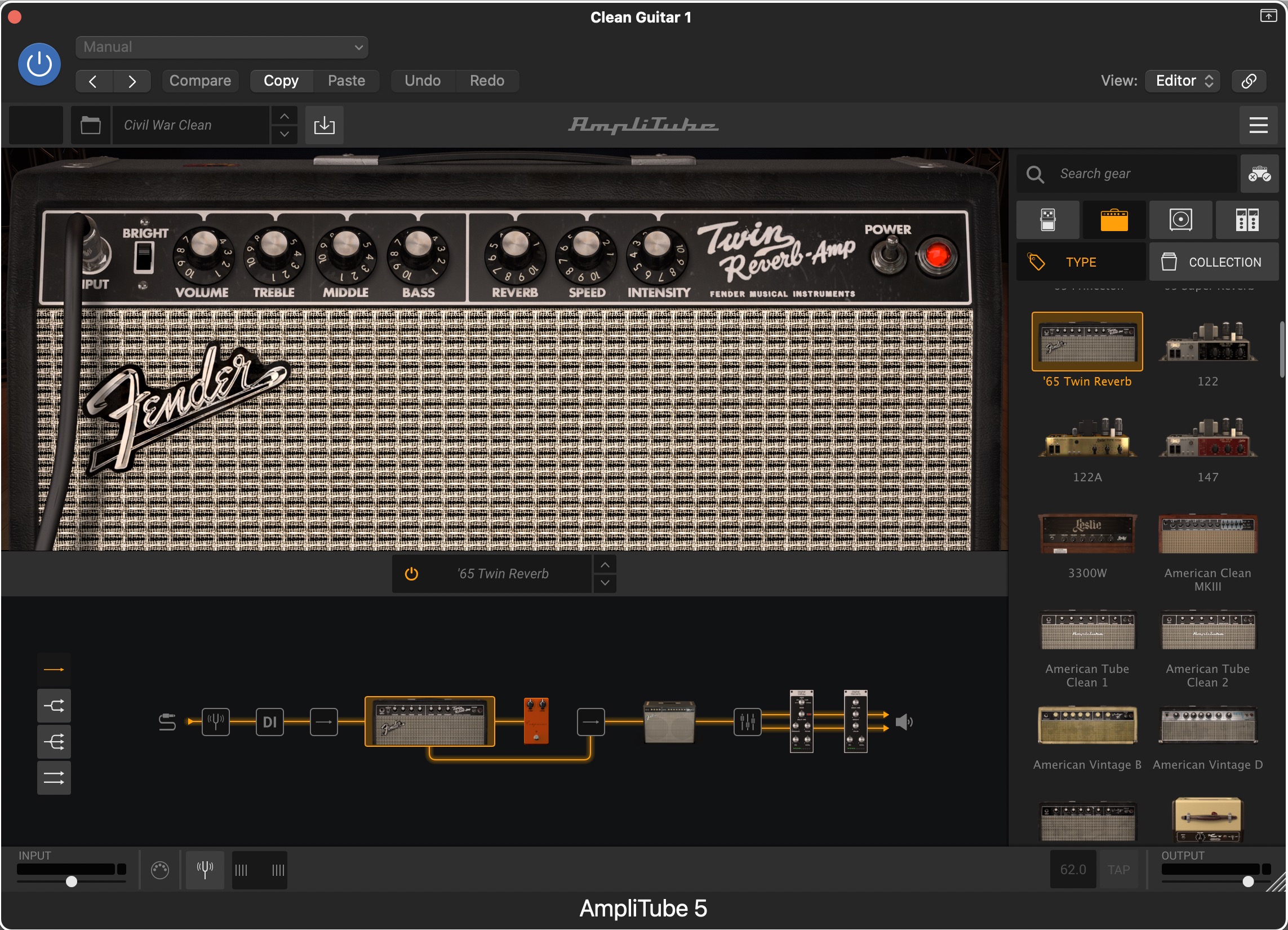Switch to the stomp pedals gear tab
The image size is (1288, 930).
[1048, 220]
